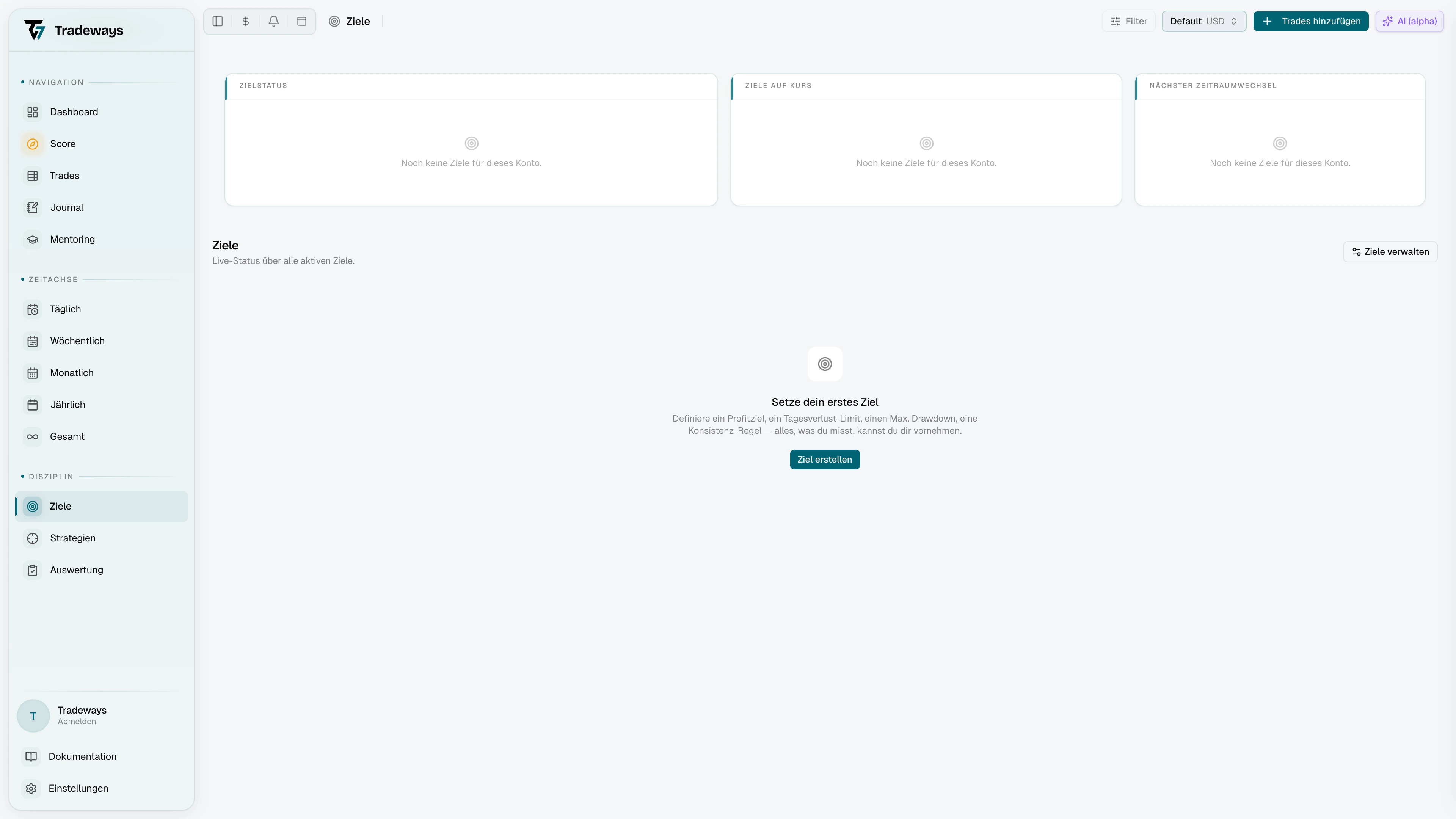The height and width of the screenshot is (819, 1456).
Task: Click the T user avatar
Action: [33, 716]
